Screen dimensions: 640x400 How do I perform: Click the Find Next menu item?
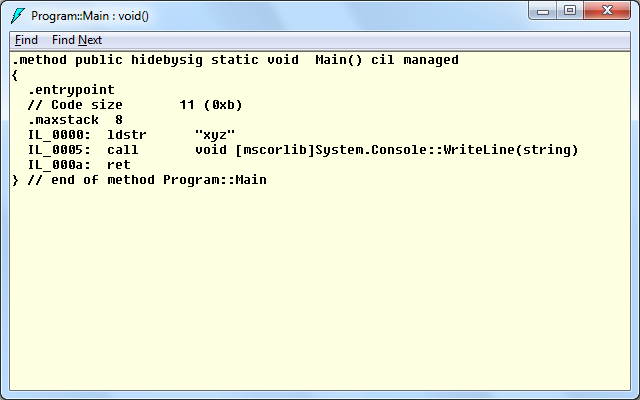coord(77,40)
